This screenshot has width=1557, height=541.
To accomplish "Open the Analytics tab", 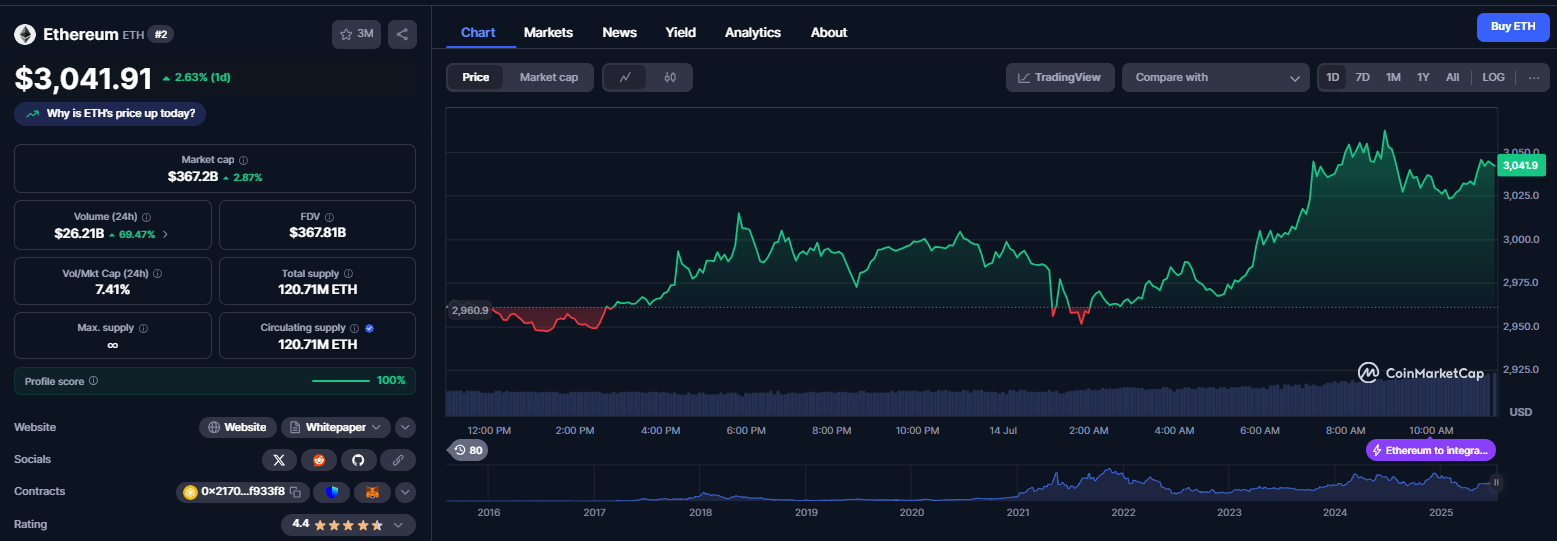I will point(753,32).
